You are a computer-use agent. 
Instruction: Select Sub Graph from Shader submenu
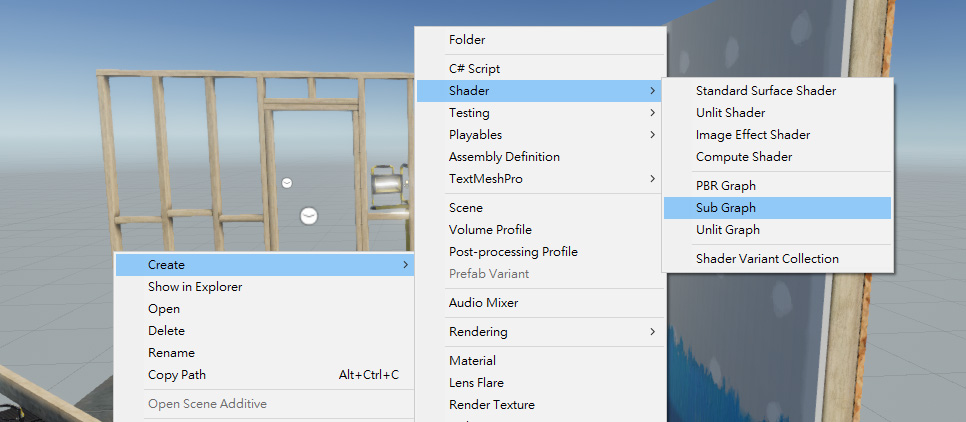pyautogui.click(x=726, y=208)
